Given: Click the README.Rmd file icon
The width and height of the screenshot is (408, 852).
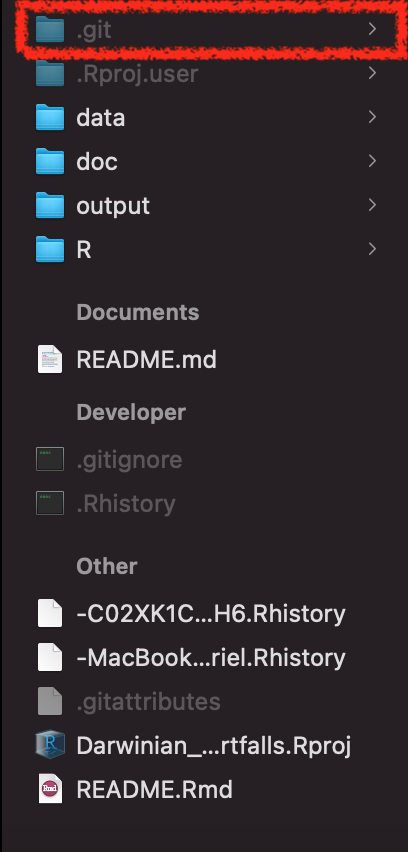Looking at the screenshot, I should pyautogui.click(x=50, y=789).
